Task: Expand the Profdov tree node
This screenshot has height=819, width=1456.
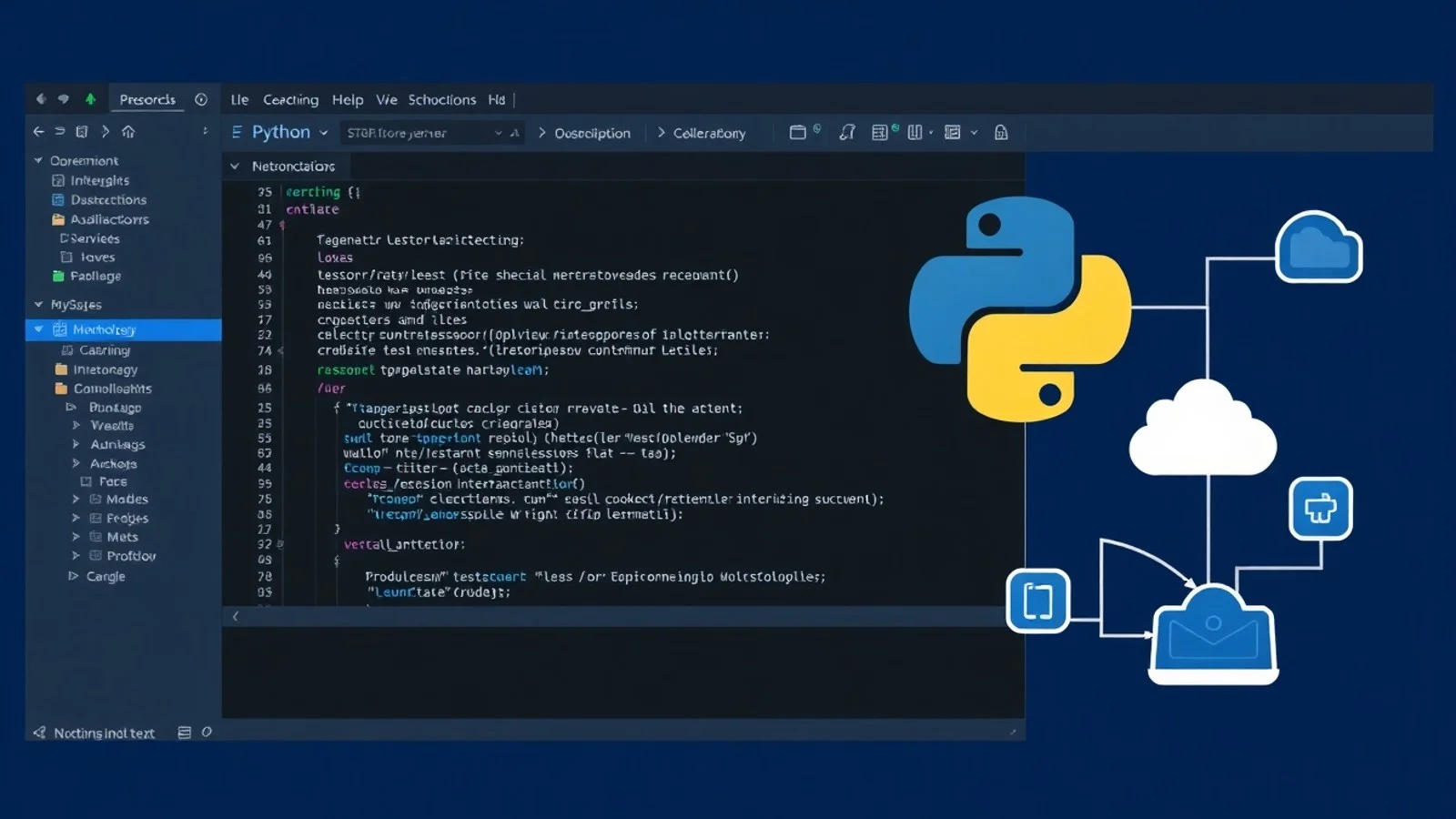Action: pos(76,555)
